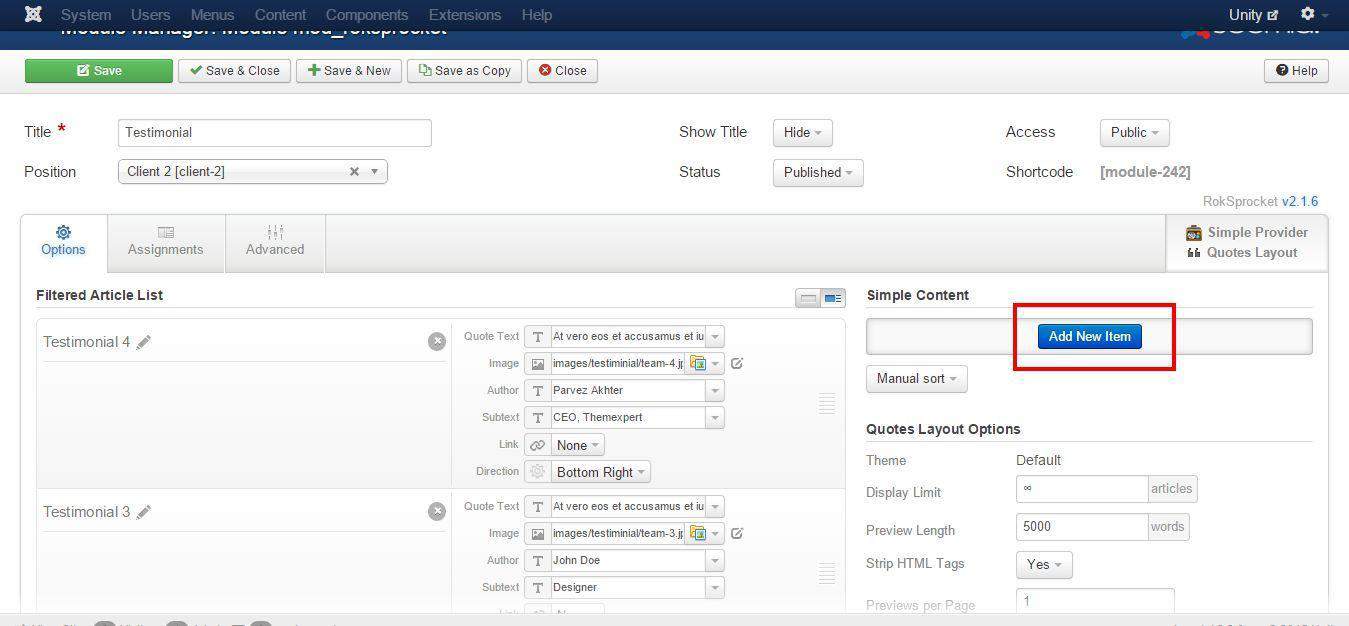The height and width of the screenshot is (626, 1349).
Task: Click the Link chain icon for Testimonial 4
Action: (x=538, y=444)
